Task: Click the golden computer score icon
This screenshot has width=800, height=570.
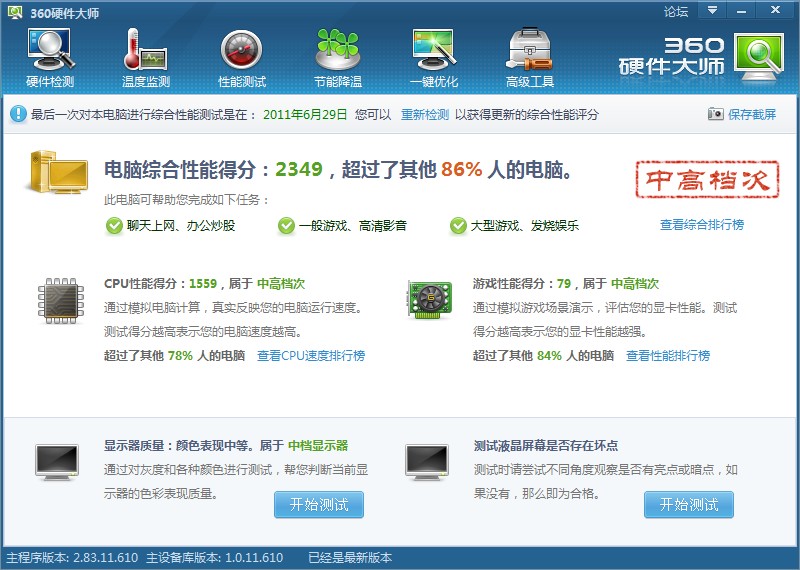Action: [57, 171]
